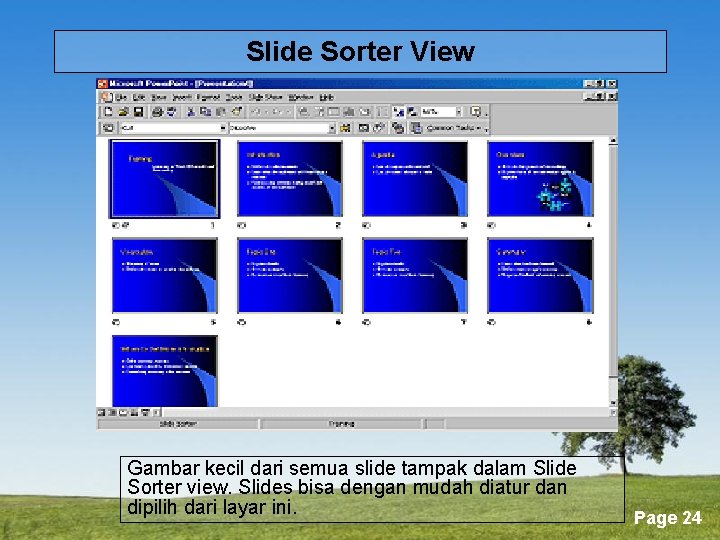Select the Vocabulary slide thumbnail

pos(164,276)
